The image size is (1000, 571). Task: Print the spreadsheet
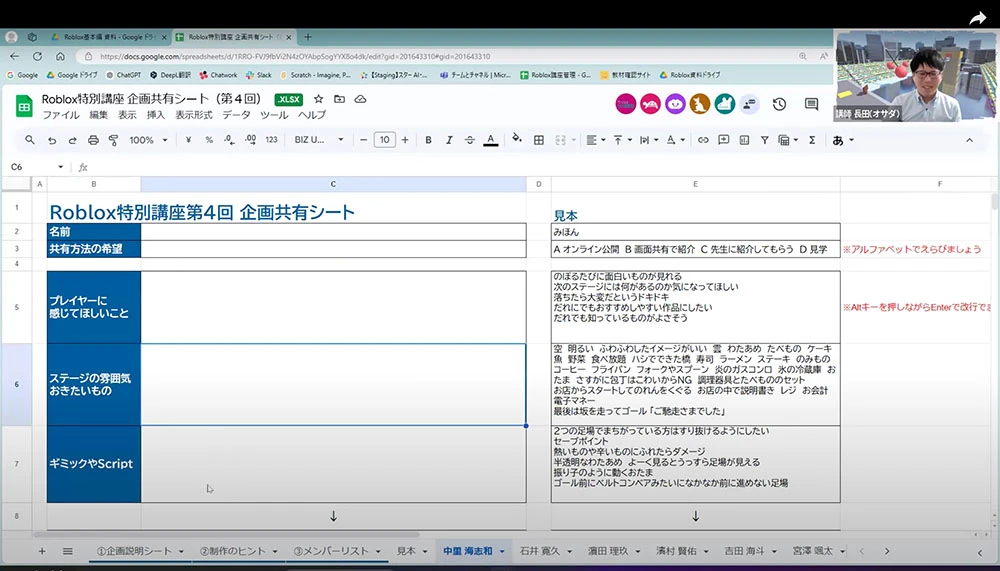click(93, 140)
